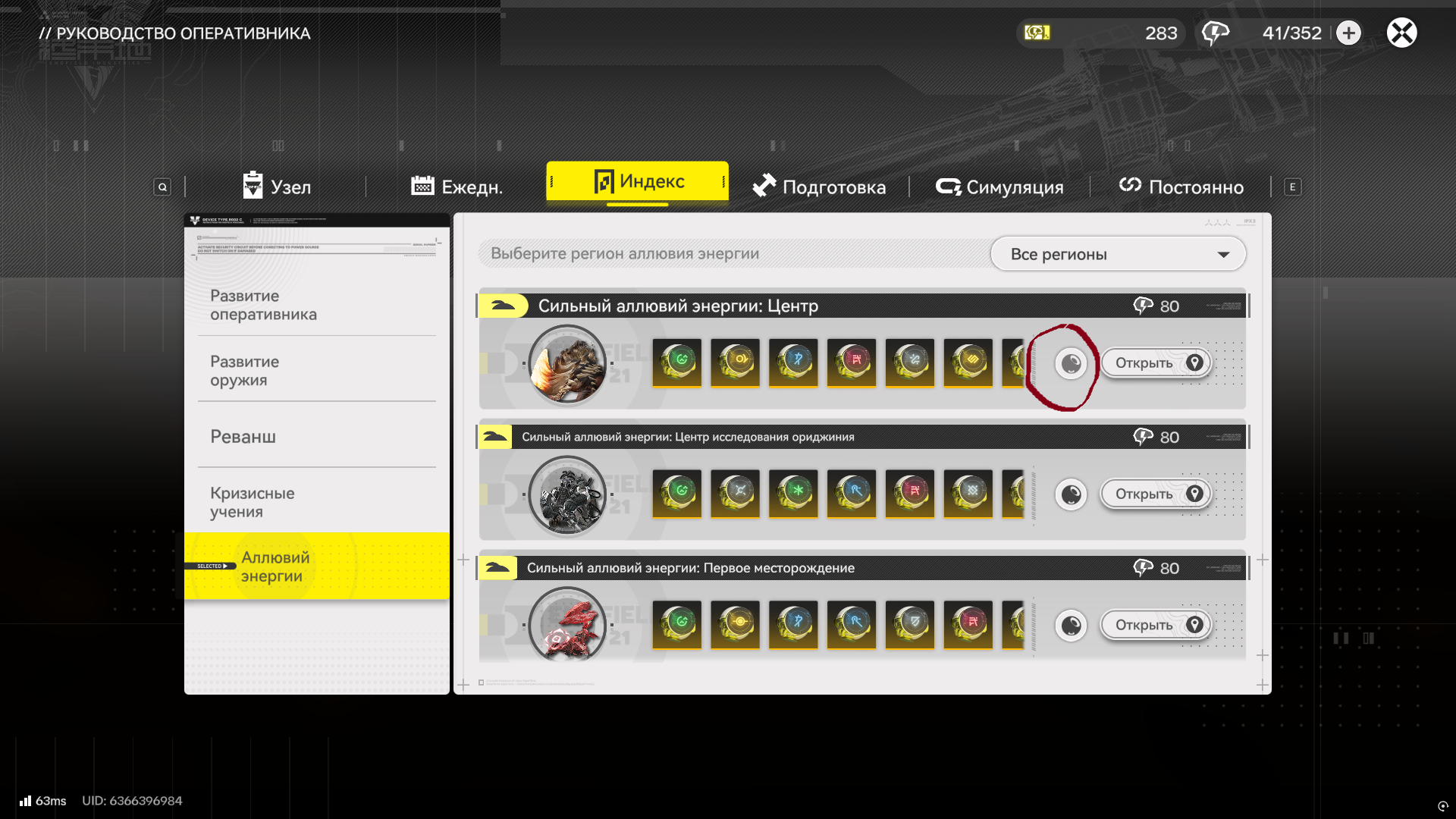Click the Q previous-tab key icon
The width and height of the screenshot is (1456, 819).
point(162,187)
